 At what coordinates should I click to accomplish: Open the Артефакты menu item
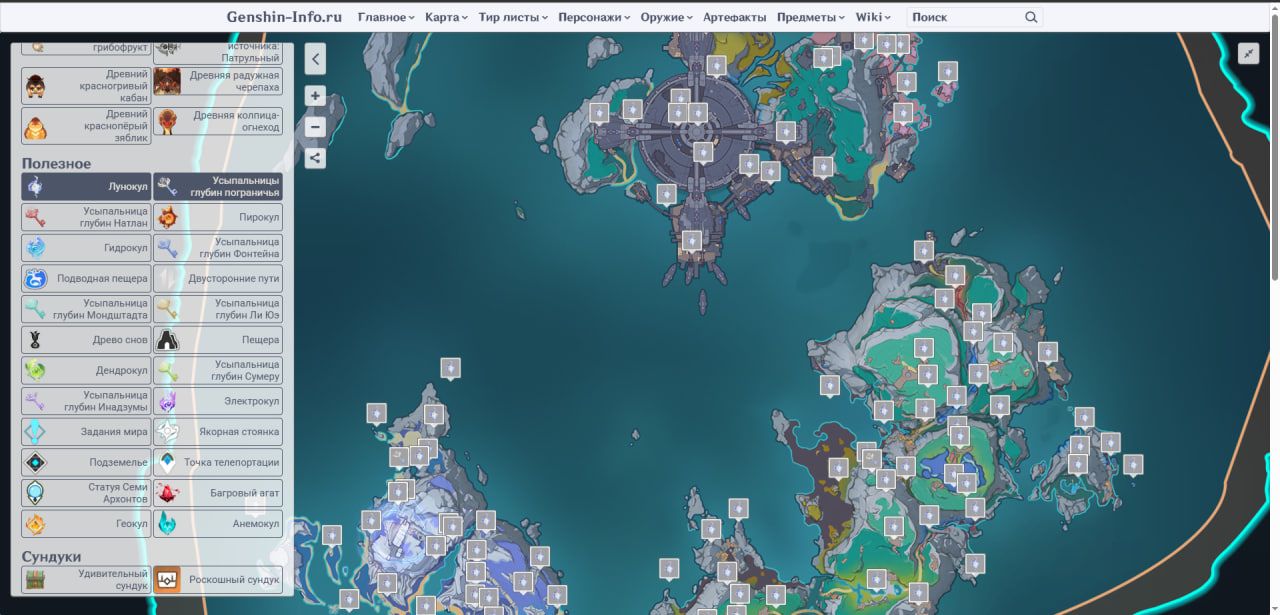[x=734, y=17]
